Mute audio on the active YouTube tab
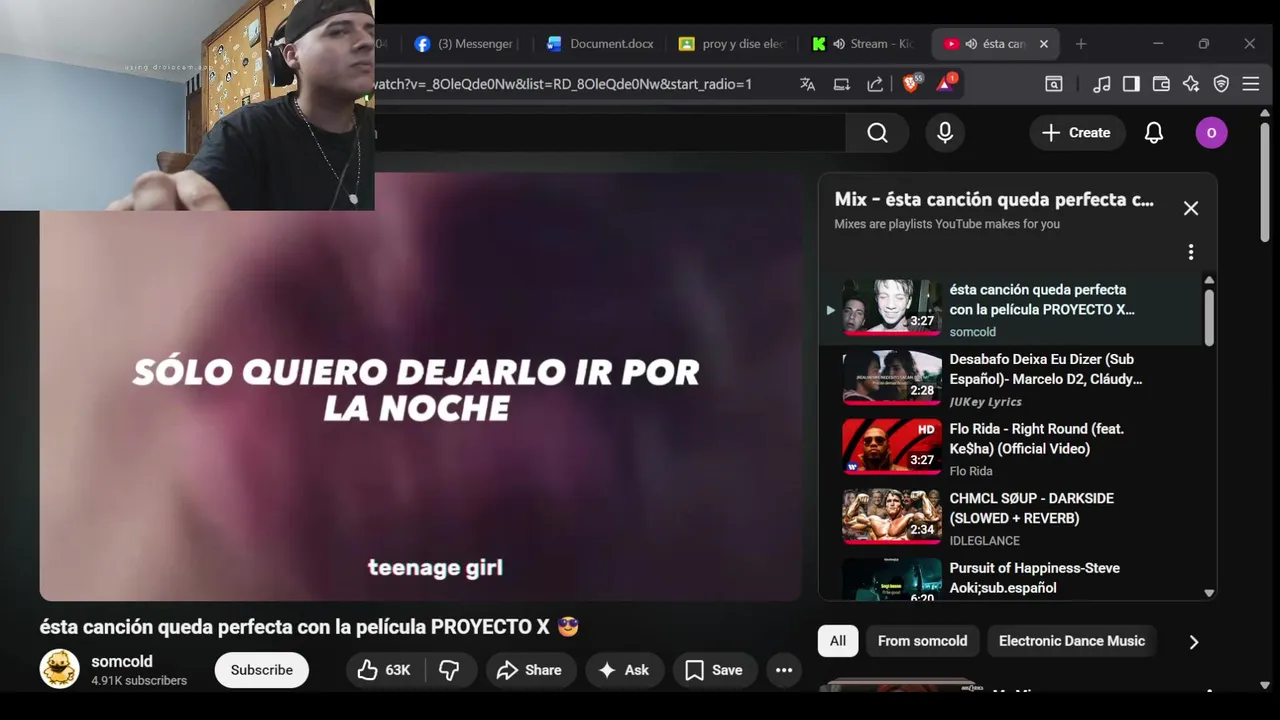Viewport: 1280px width, 720px height. (x=971, y=44)
